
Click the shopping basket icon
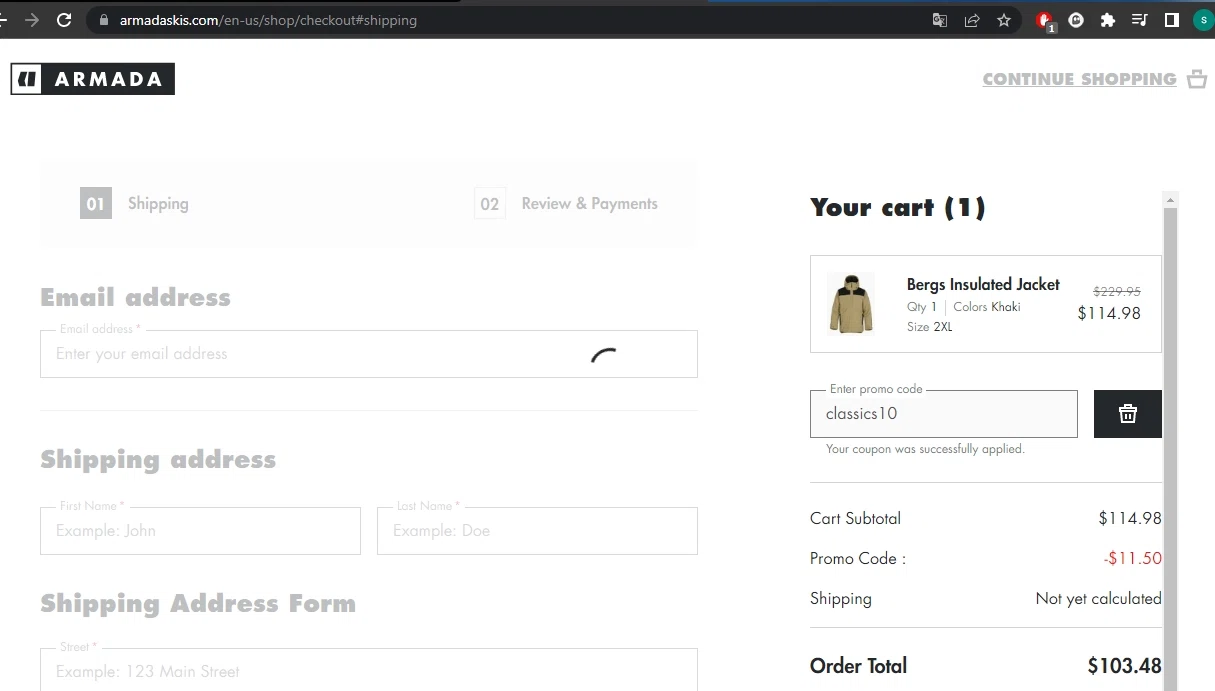[x=1197, y=79]
